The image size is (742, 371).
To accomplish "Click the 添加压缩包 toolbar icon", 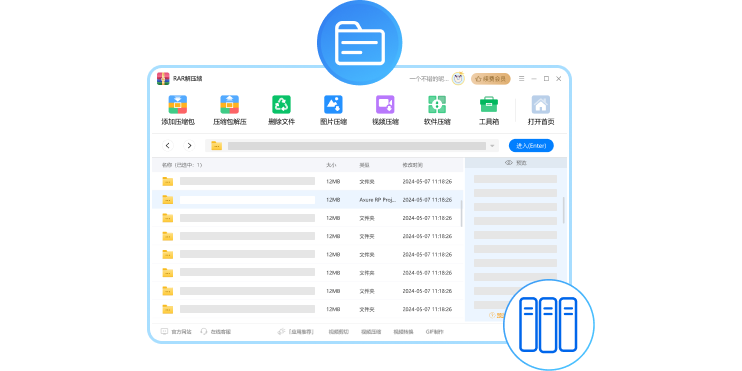I will (x=177, y=105).
